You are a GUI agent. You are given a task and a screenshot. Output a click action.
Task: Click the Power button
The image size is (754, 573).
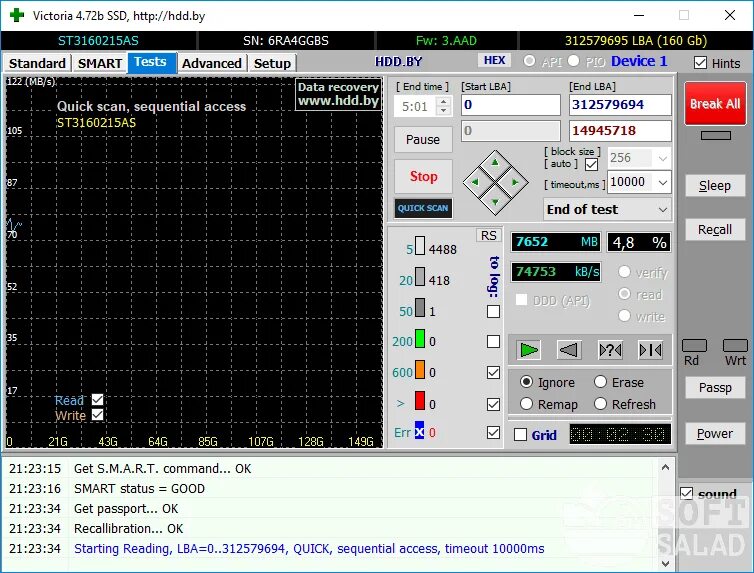[x=715, y=434]
